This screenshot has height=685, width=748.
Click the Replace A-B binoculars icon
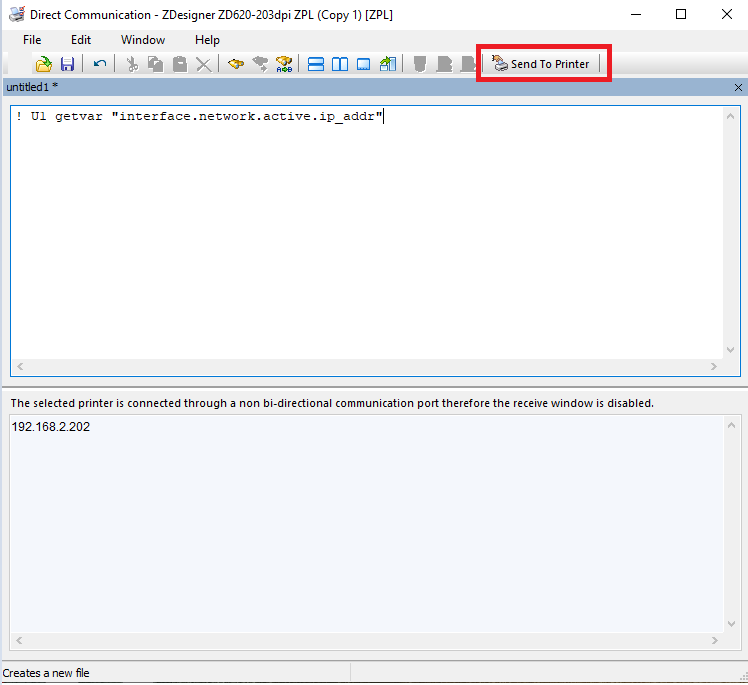(284, 64)
